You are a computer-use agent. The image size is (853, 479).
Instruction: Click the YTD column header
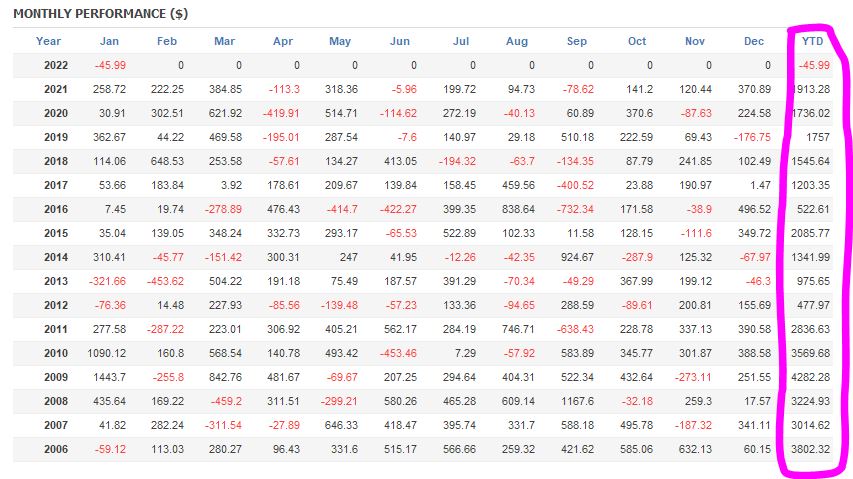point(813,41)
